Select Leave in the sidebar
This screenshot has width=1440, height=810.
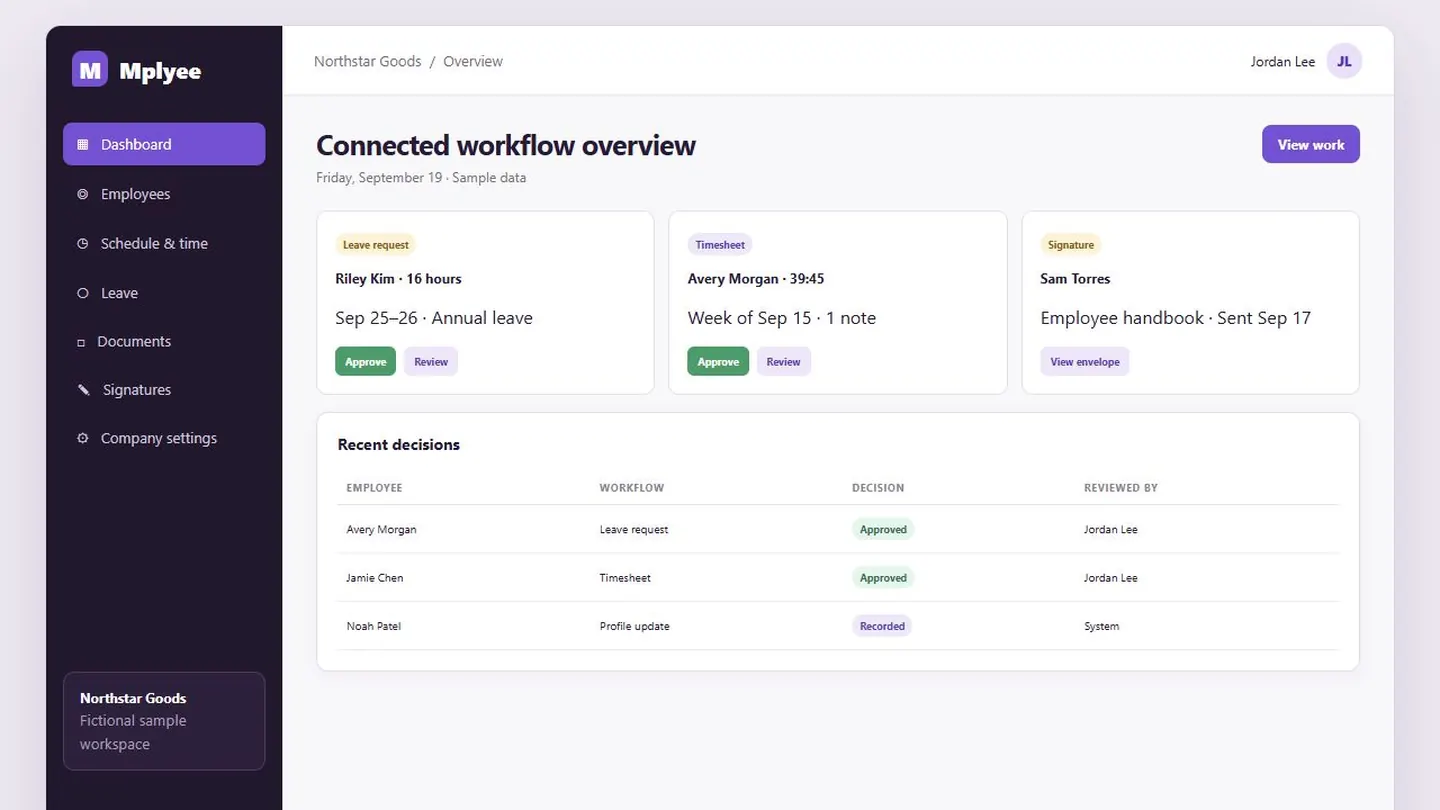pos(164,293)
